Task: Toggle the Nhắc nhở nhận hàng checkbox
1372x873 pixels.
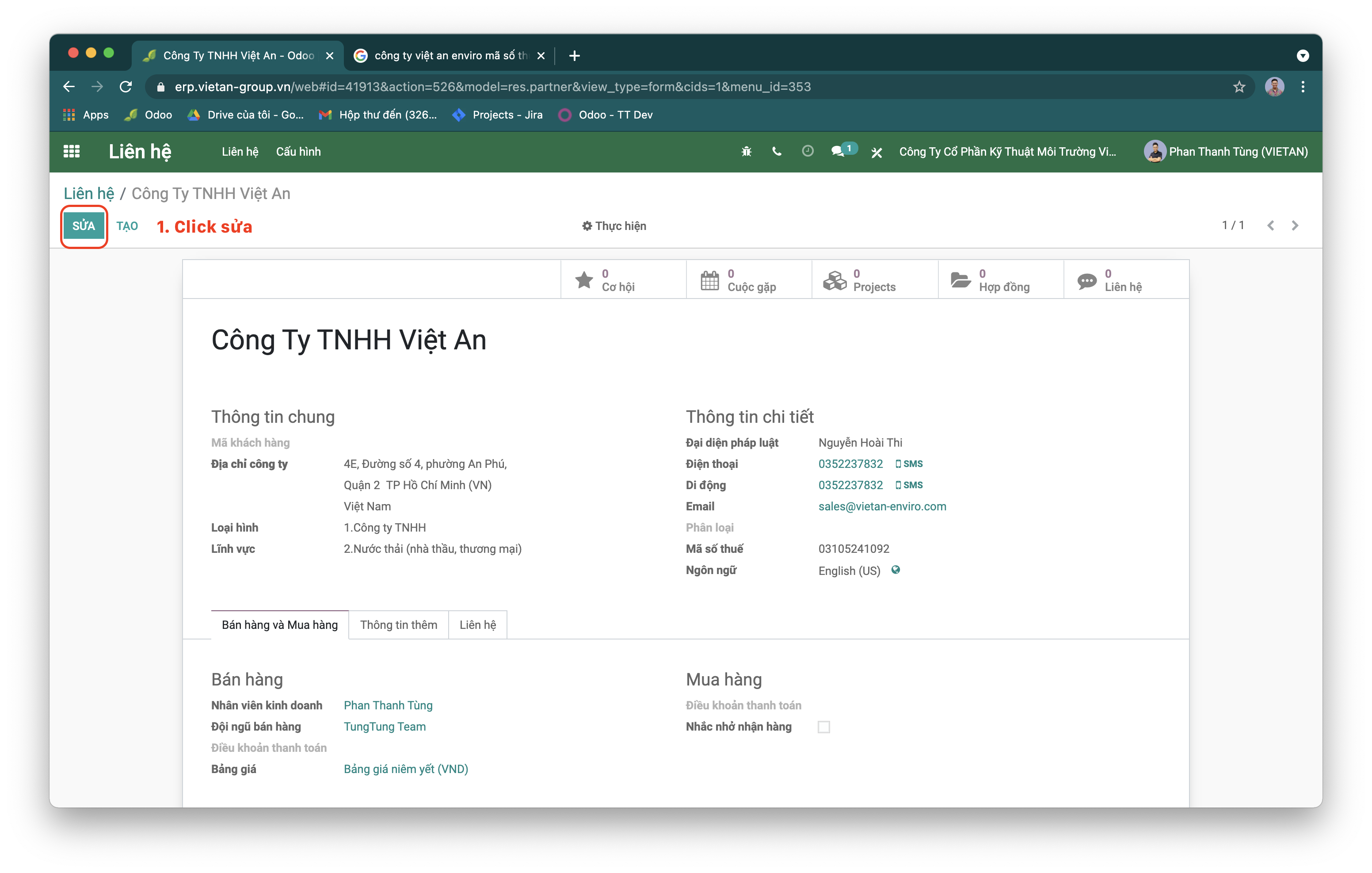Action: (x=823, y=727)
